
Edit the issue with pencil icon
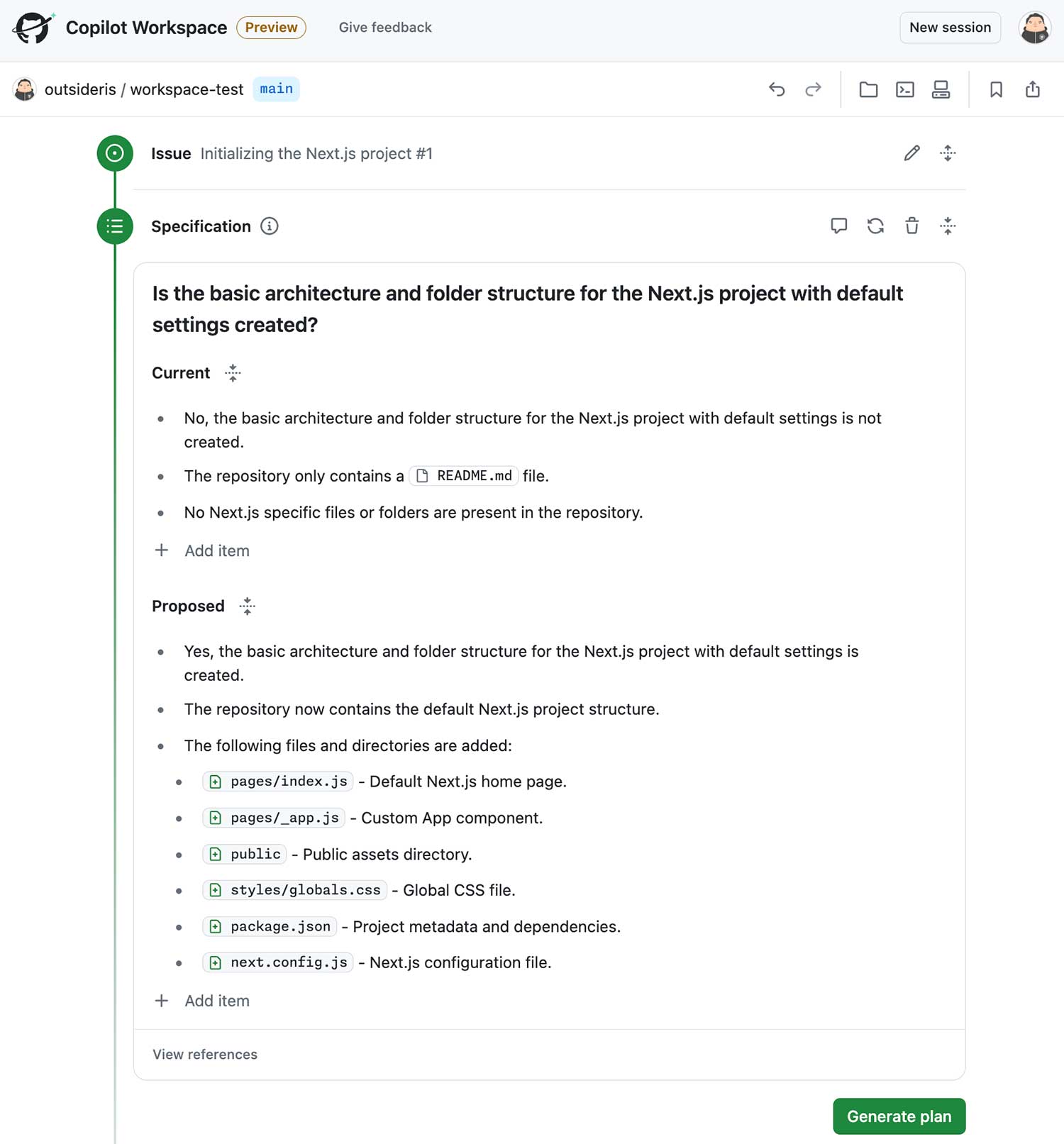911,153
